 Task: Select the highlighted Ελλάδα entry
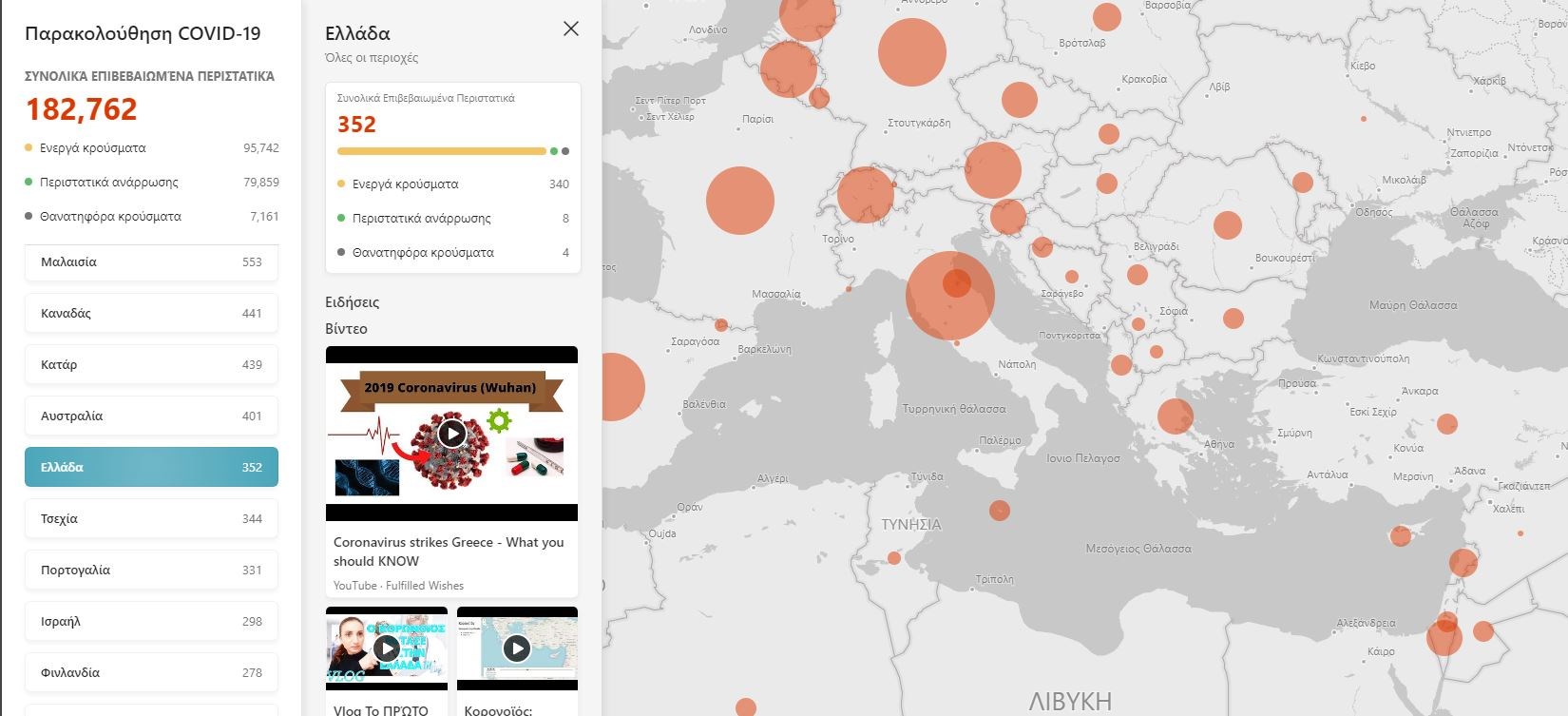pos(151,468)
